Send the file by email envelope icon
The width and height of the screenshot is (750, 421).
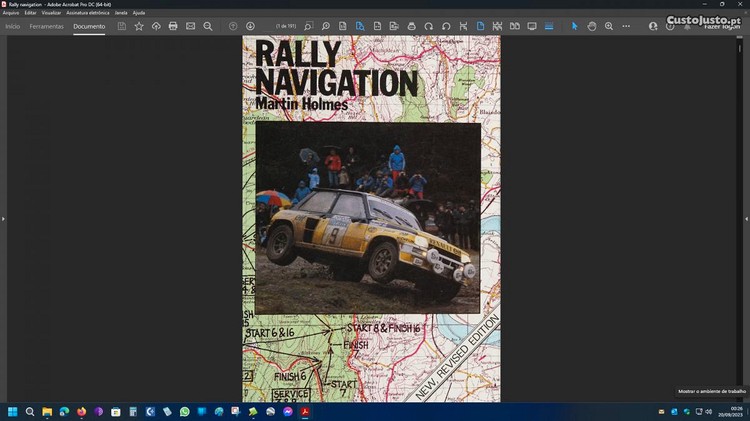190,26
